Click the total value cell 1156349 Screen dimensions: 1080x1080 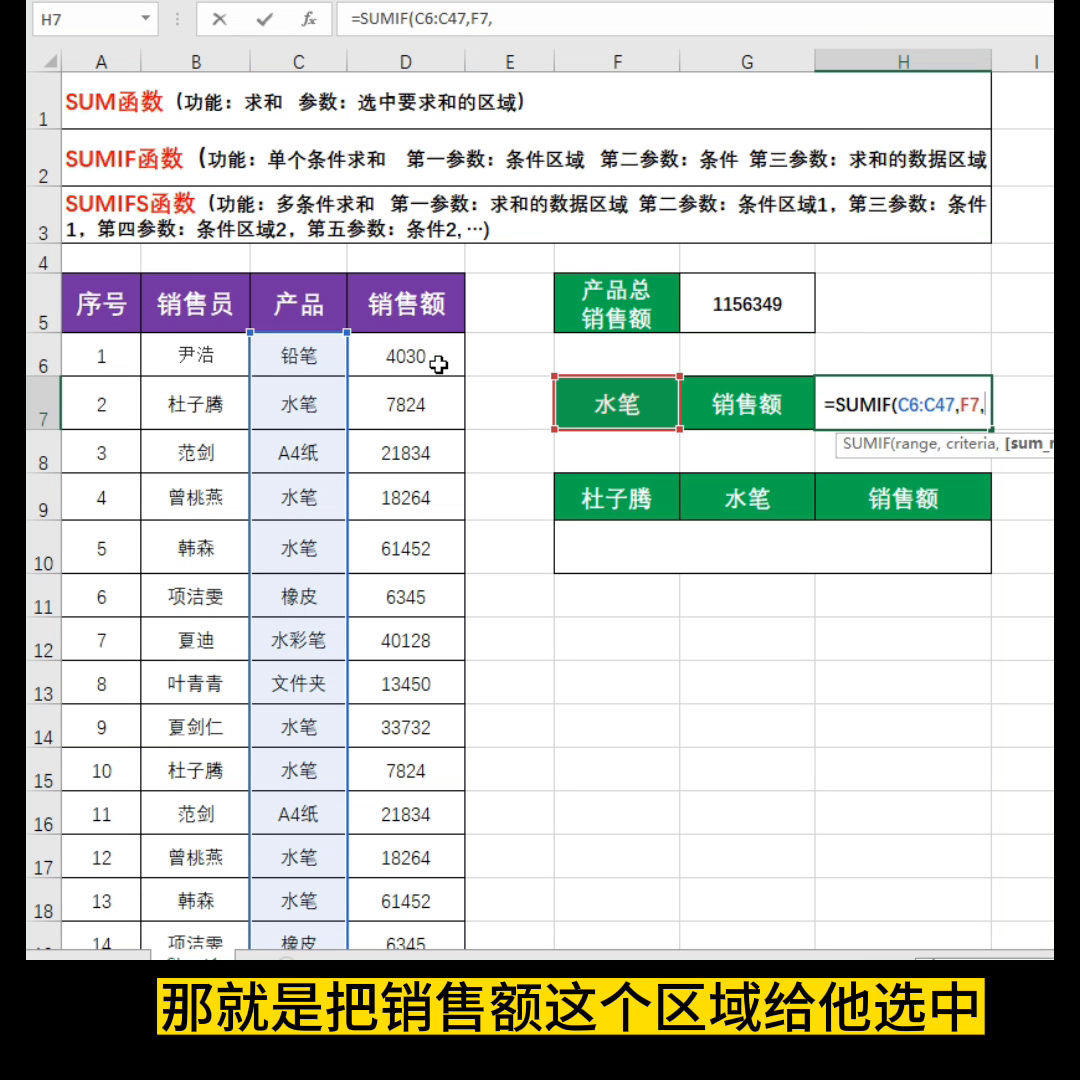(x=747, y=303)
